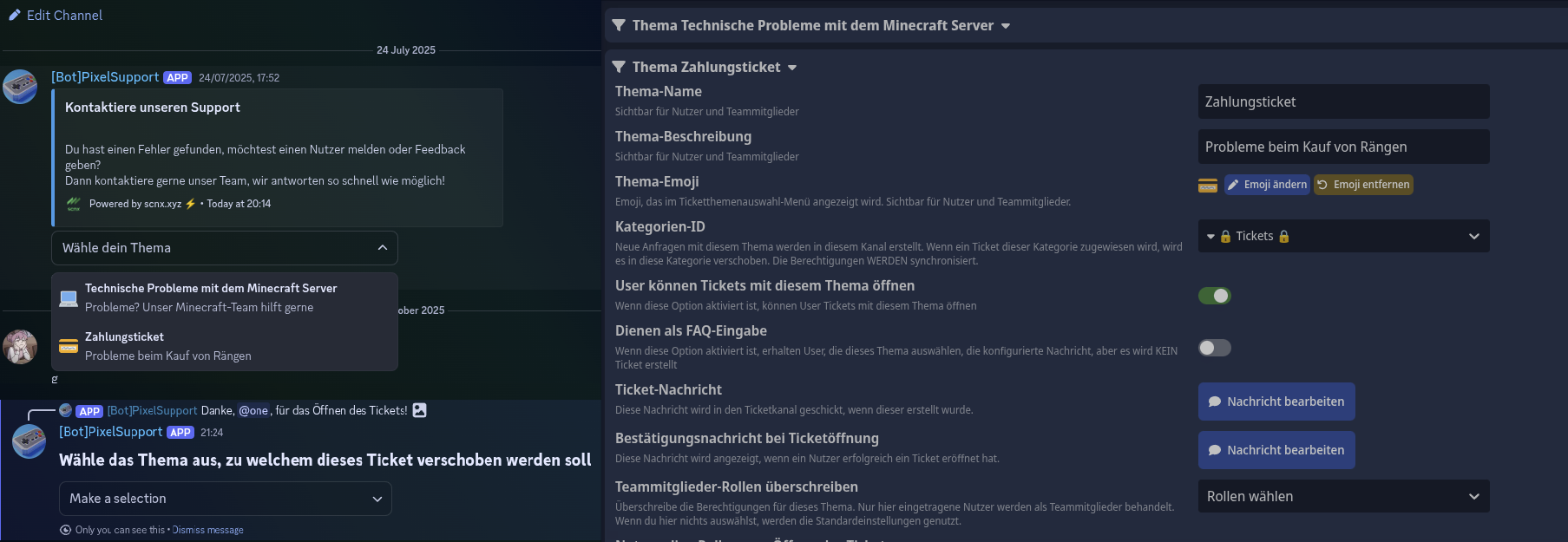Click the PixelSupport bot avatar in the top message
This screenshot has height=542, width=1568.
20,87
